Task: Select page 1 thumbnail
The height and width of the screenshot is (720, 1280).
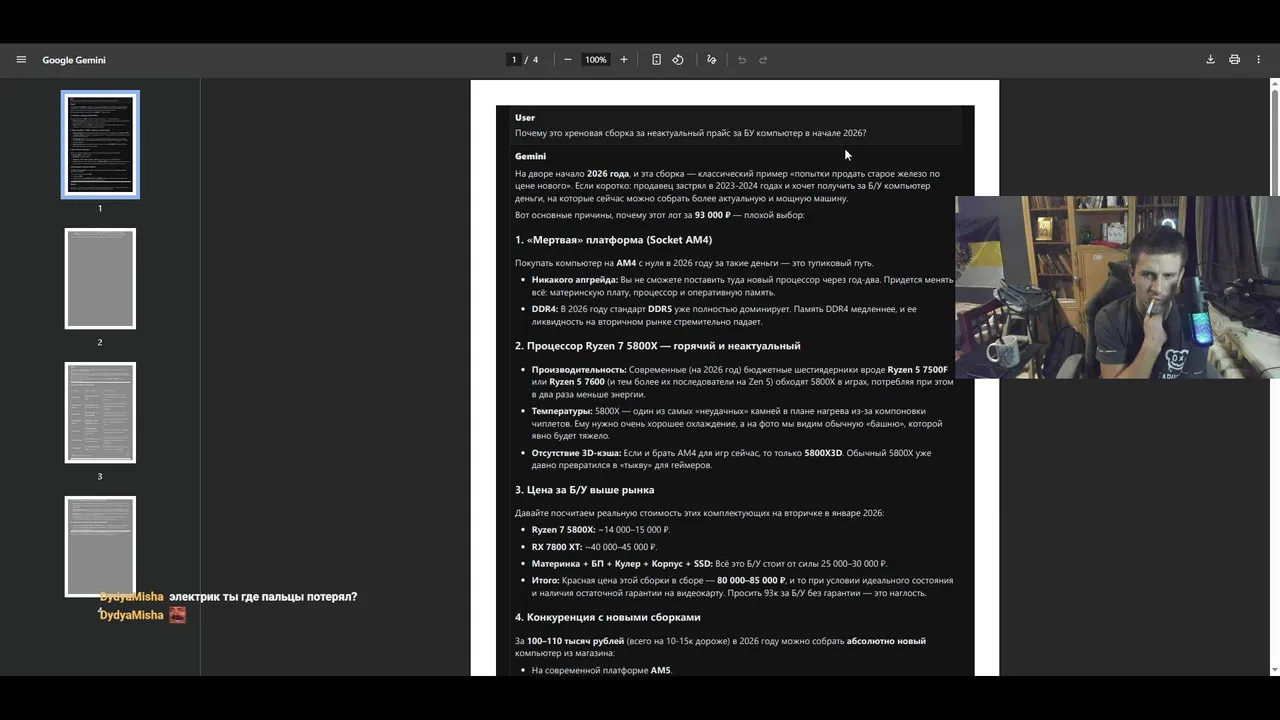Action: 100,145
